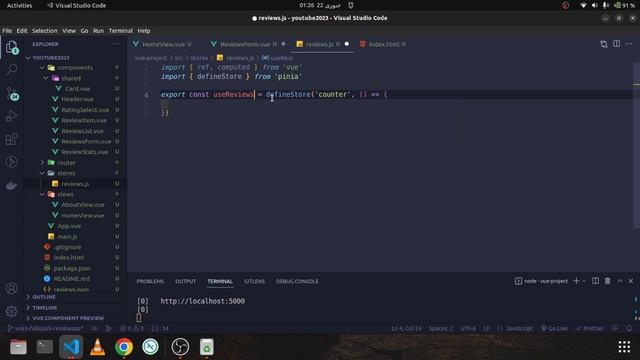Switch to the OUTPUT panel tab
640x360 pixels.
point(186,281)
